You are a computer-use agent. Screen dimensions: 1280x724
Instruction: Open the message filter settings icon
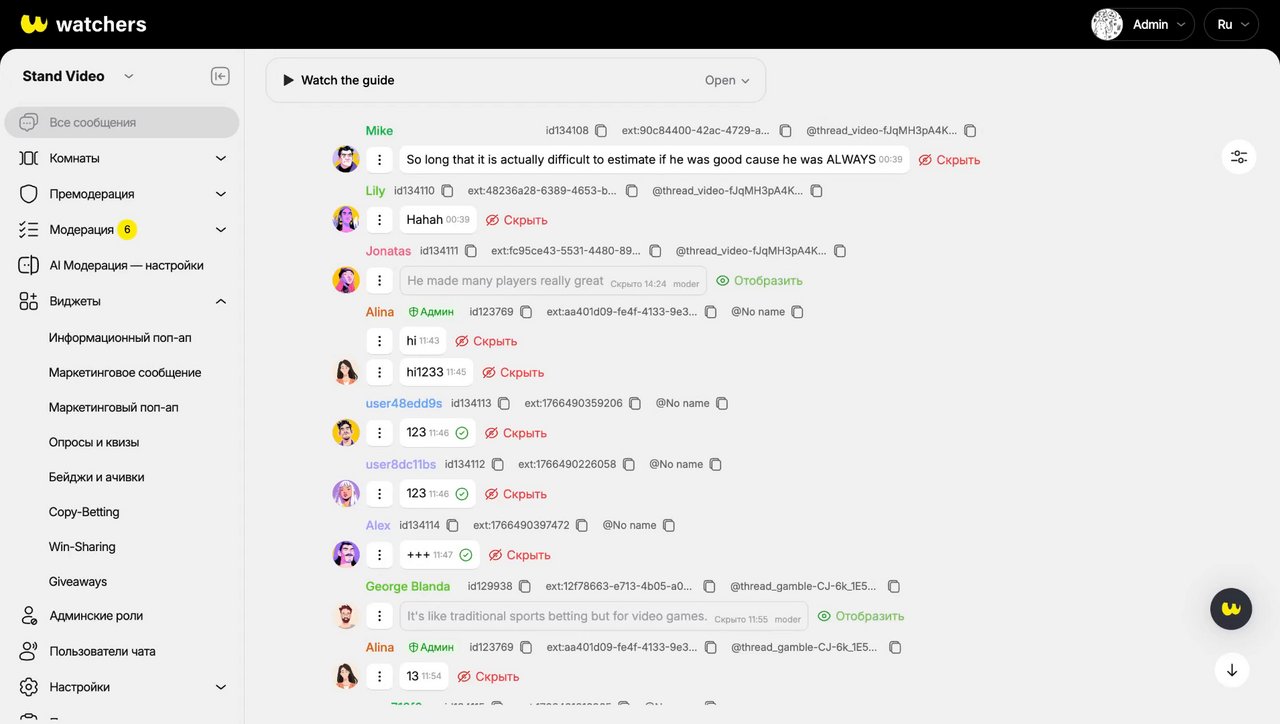(1239, 157)
